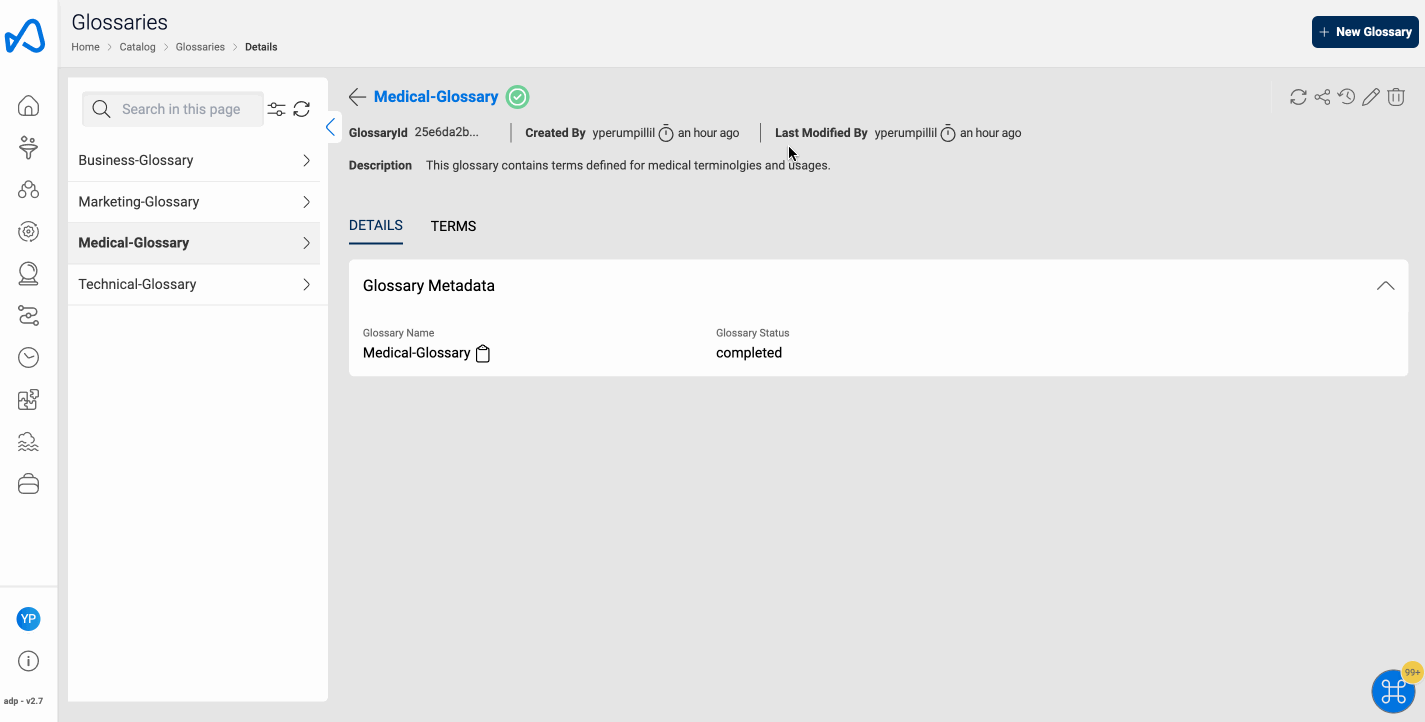
Task: Expand the Medical-Glossary chevron in the list
Action: [x=306, y=243]
